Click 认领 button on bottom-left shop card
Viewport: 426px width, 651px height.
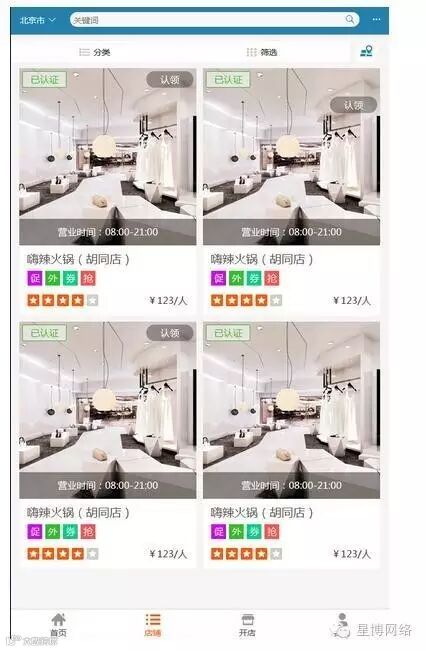(170, 333)
